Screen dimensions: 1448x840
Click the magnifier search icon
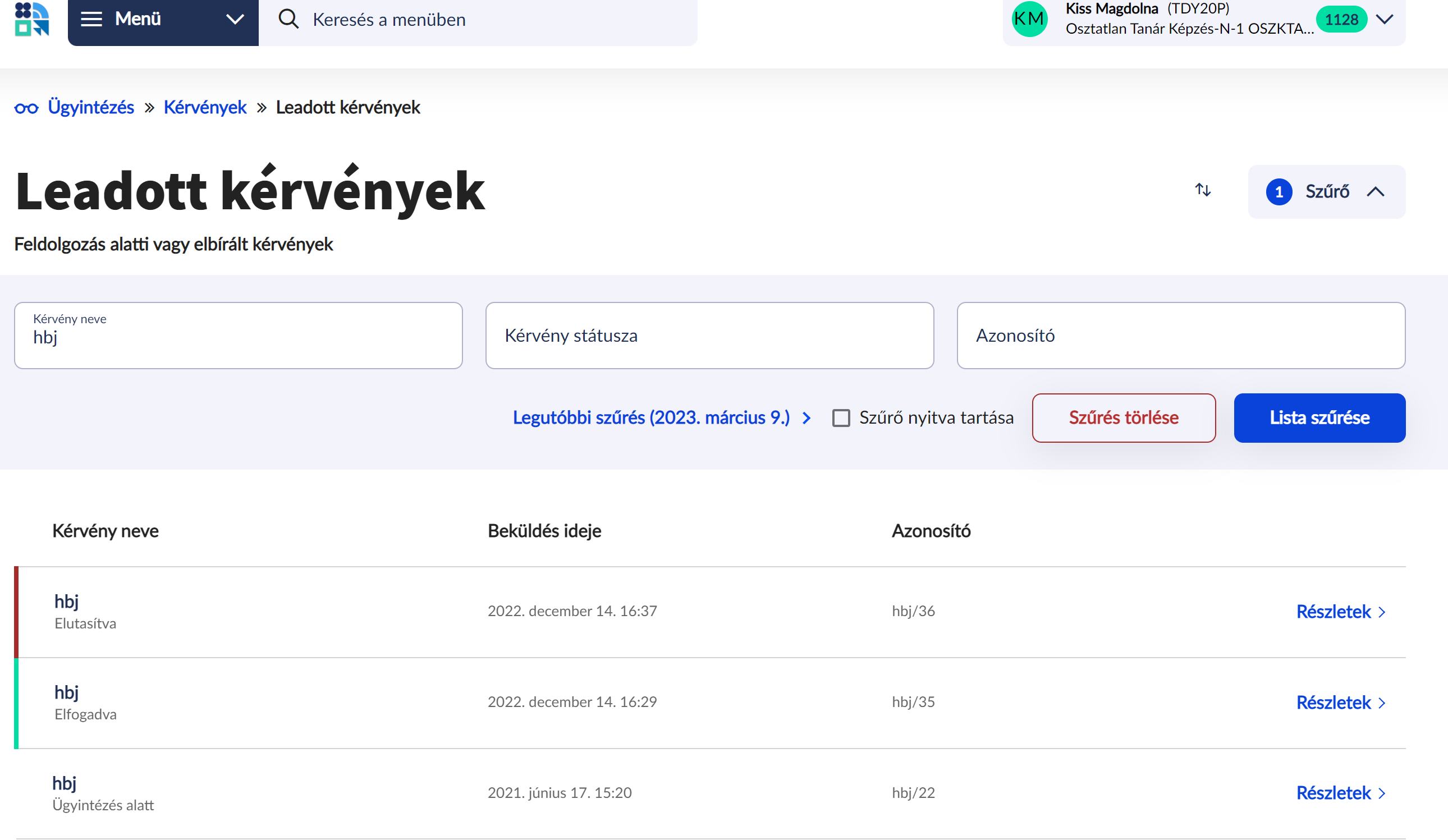point(289,19)
